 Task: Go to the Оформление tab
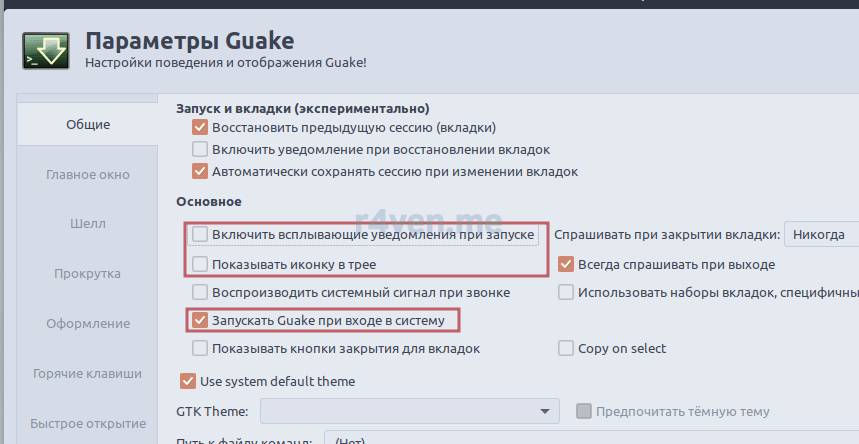(88, 323)
